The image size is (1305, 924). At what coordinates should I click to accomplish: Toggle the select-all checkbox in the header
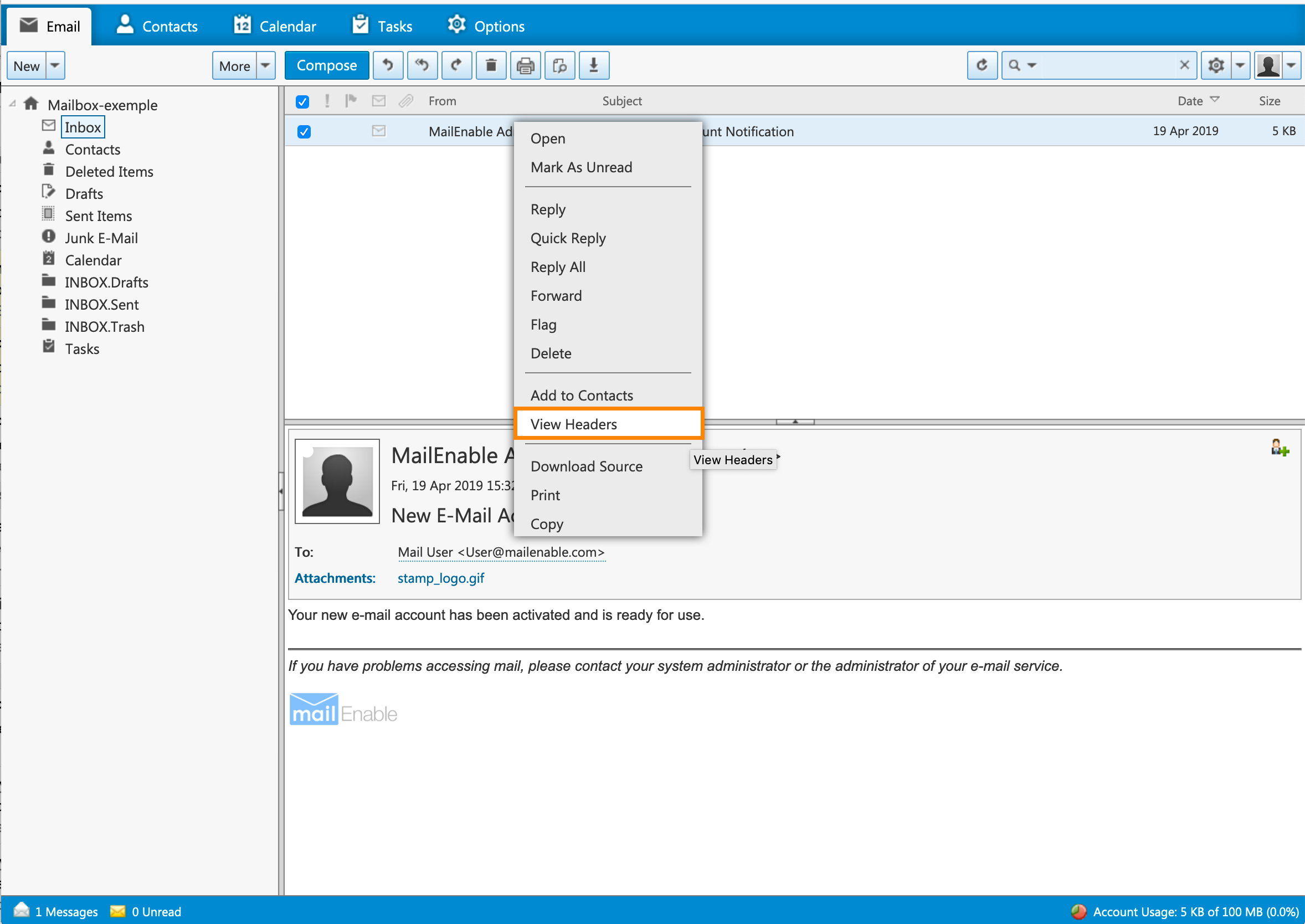pos(302,101)
